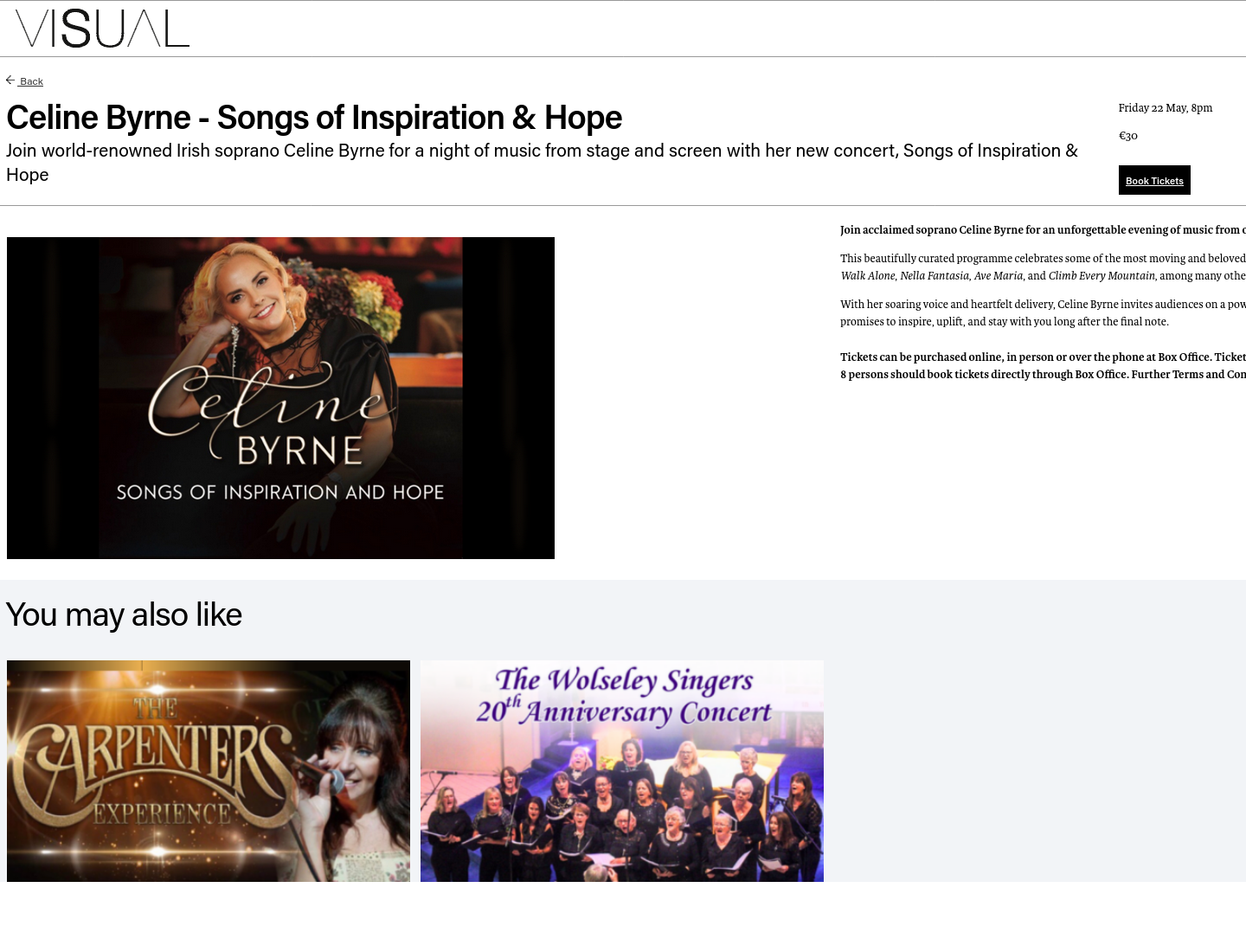Open The Carpenters Experience event card
Screen dimensions: 1246x952
(209, 771)
